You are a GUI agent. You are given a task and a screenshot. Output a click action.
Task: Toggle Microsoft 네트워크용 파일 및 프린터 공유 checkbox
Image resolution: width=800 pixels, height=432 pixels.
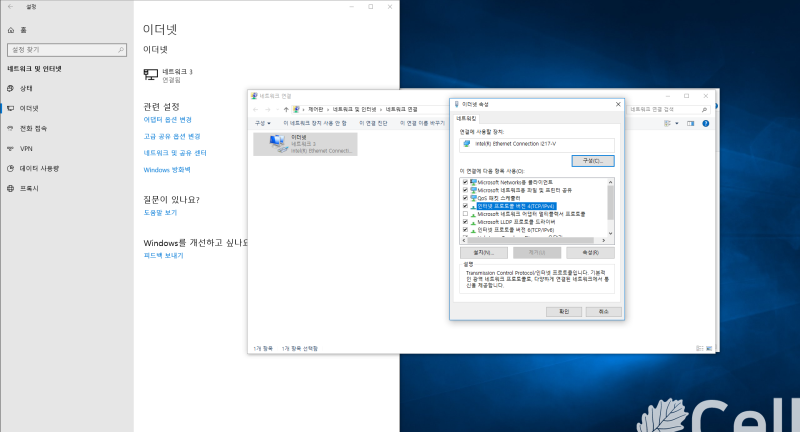click(465, 190)
